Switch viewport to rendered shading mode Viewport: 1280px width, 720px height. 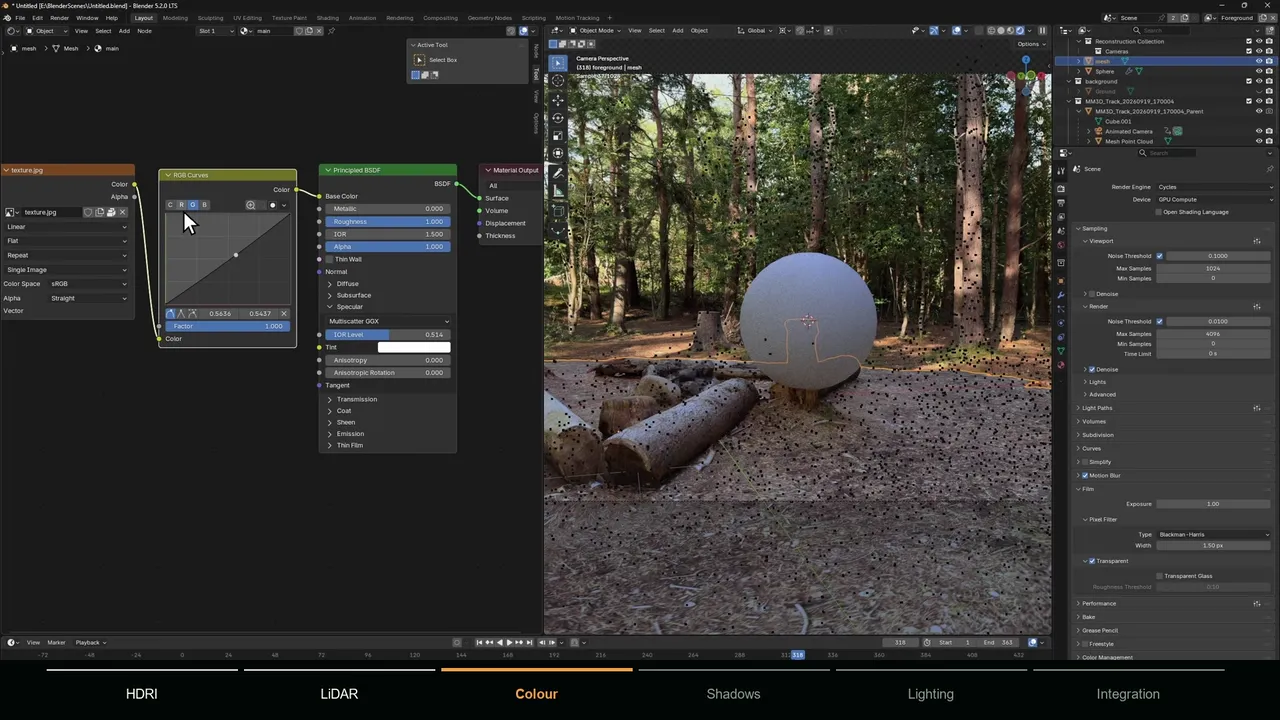click(x=1020, y=31)
